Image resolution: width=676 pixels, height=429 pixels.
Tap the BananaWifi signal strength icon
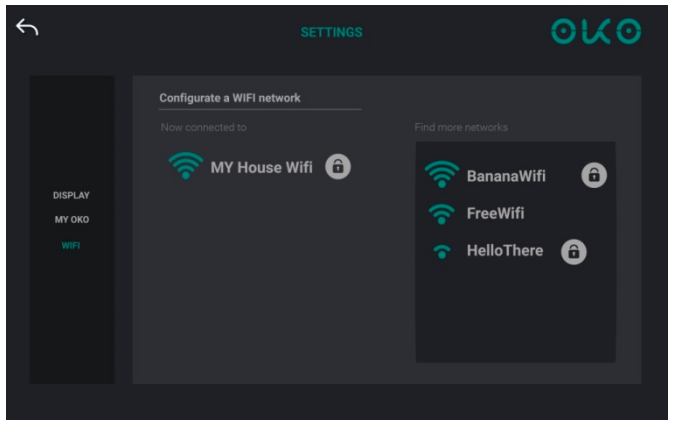[442, 175]
